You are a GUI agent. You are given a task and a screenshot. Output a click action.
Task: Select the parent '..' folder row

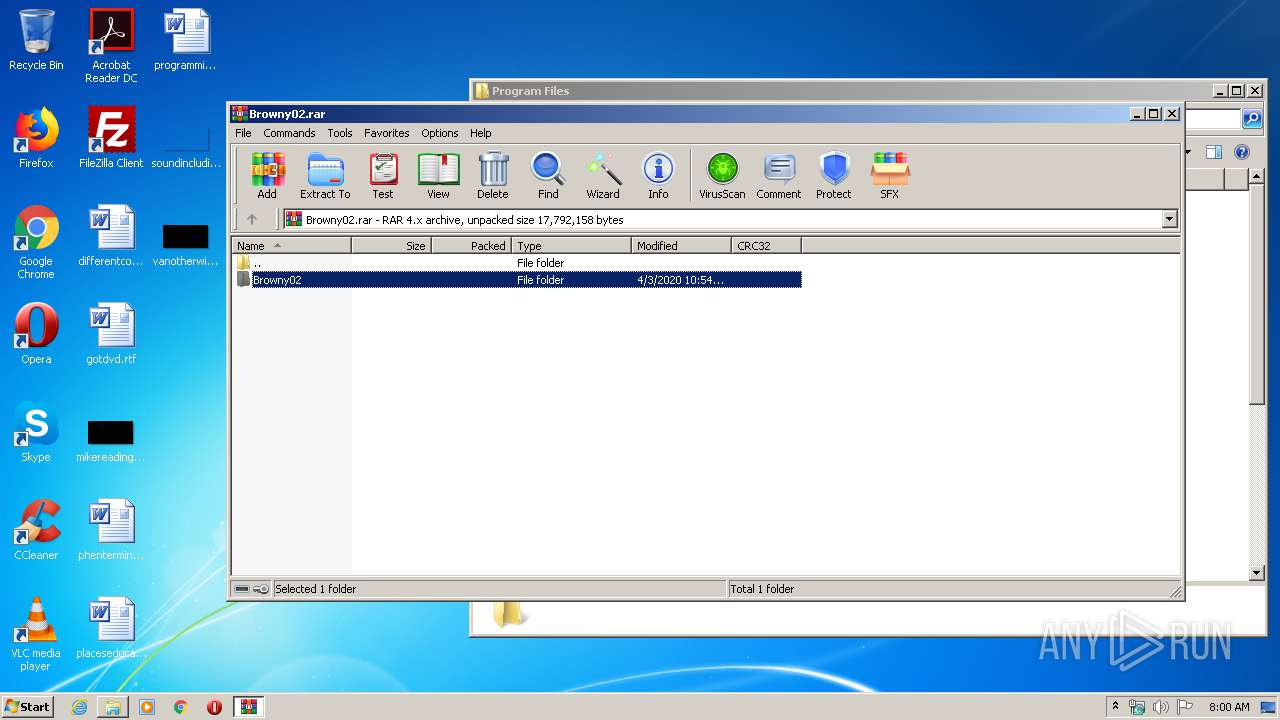[517, 263]
